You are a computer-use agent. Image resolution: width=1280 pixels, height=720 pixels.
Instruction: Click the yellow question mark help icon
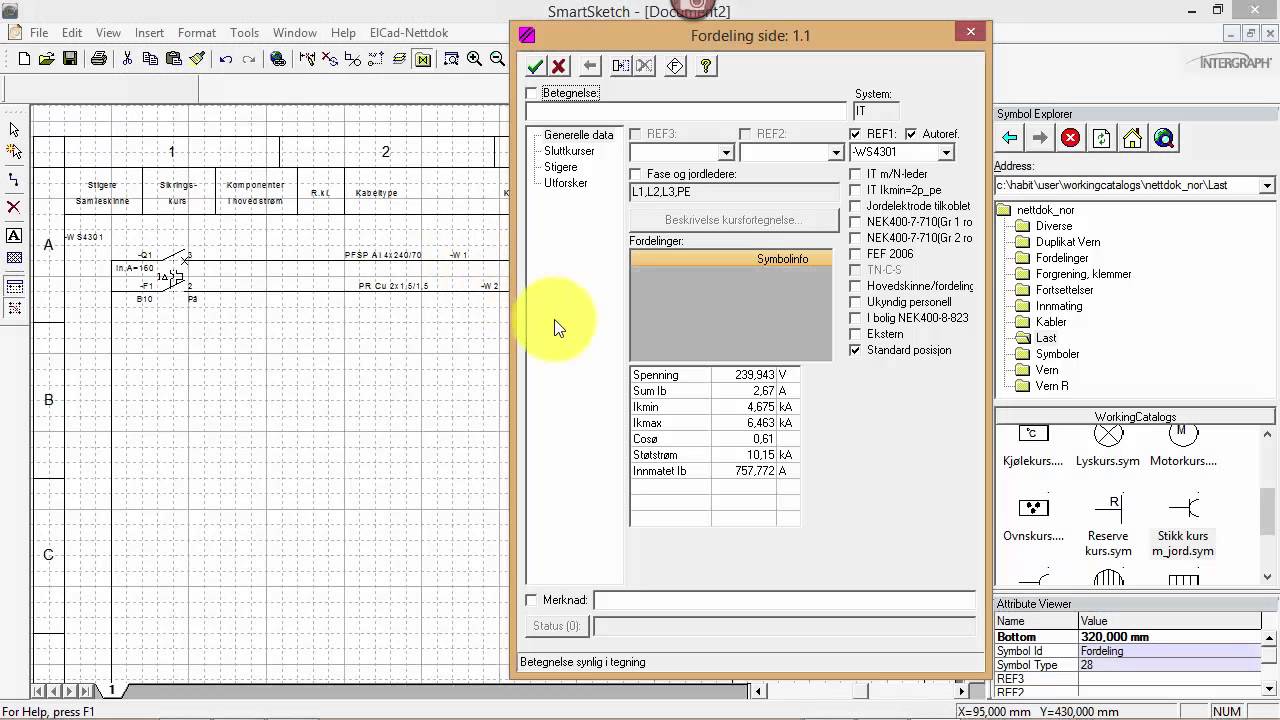pos(706,66)
